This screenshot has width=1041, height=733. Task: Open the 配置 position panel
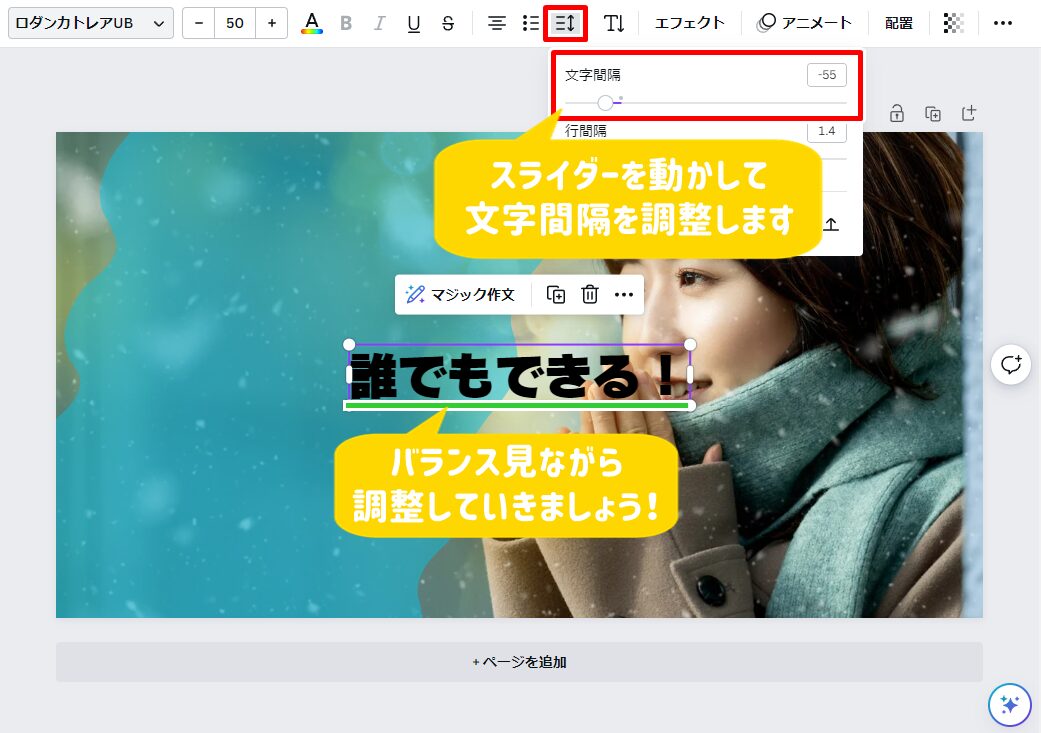click(x=899, y=23)
